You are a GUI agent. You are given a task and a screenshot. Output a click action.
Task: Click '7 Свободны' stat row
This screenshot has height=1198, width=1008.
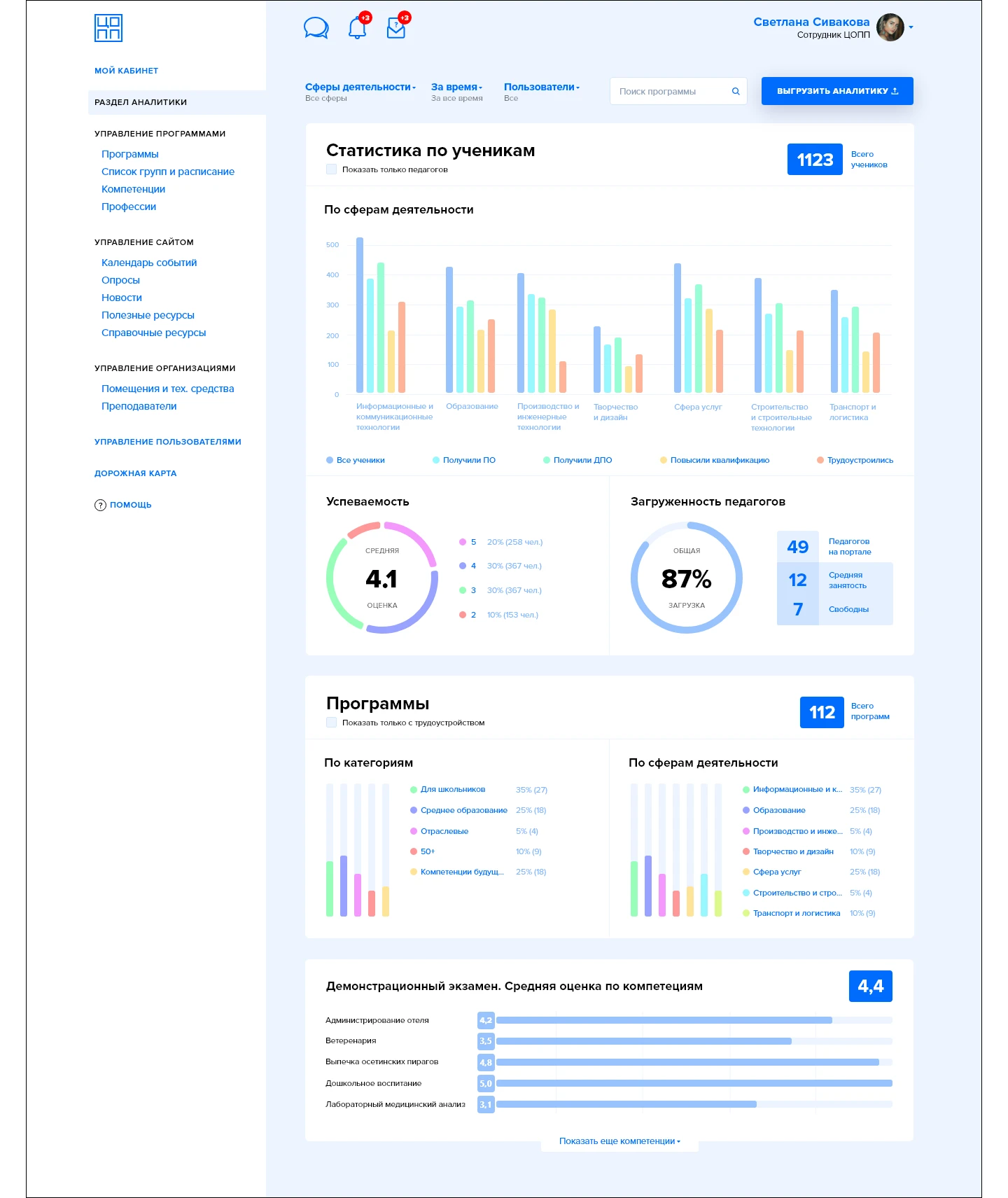(834, 609)
